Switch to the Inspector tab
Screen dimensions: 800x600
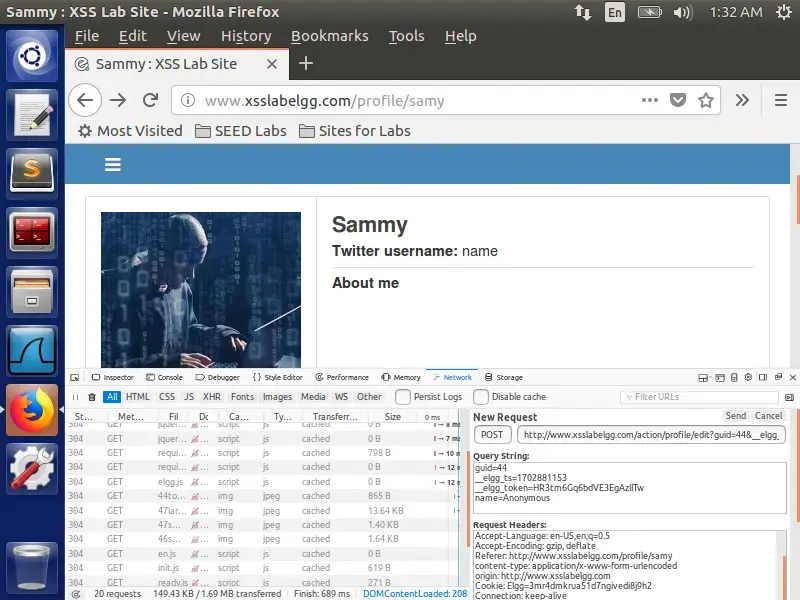pos(113,378)
